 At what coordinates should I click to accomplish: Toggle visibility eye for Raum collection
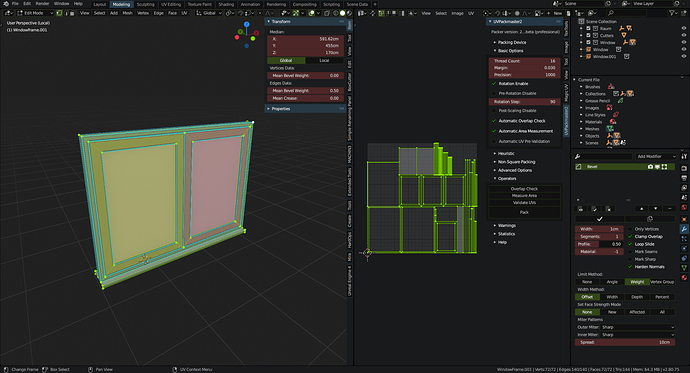pyautogui.click(x=683, y=28)
